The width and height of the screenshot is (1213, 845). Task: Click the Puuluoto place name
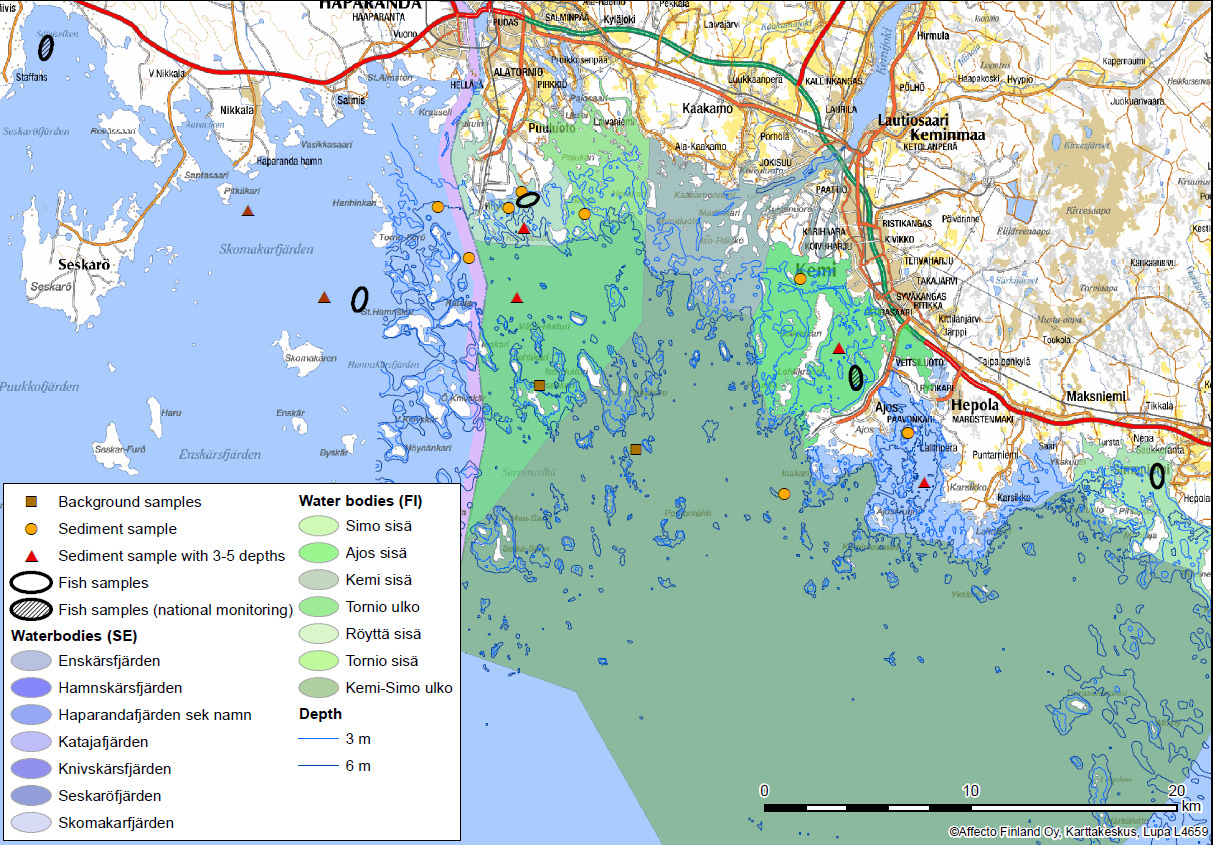pyautogui.click(x=552, y=128)
